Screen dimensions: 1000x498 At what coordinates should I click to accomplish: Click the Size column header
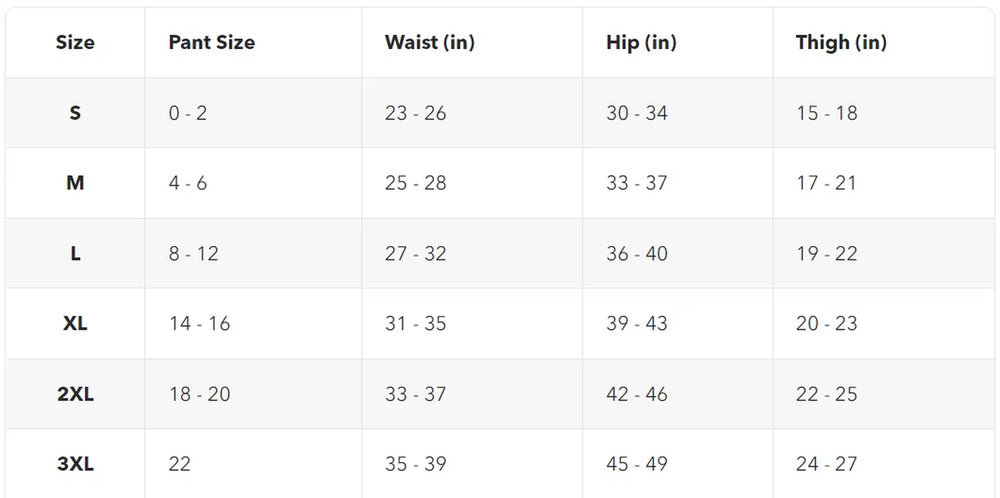click(75, 43)
